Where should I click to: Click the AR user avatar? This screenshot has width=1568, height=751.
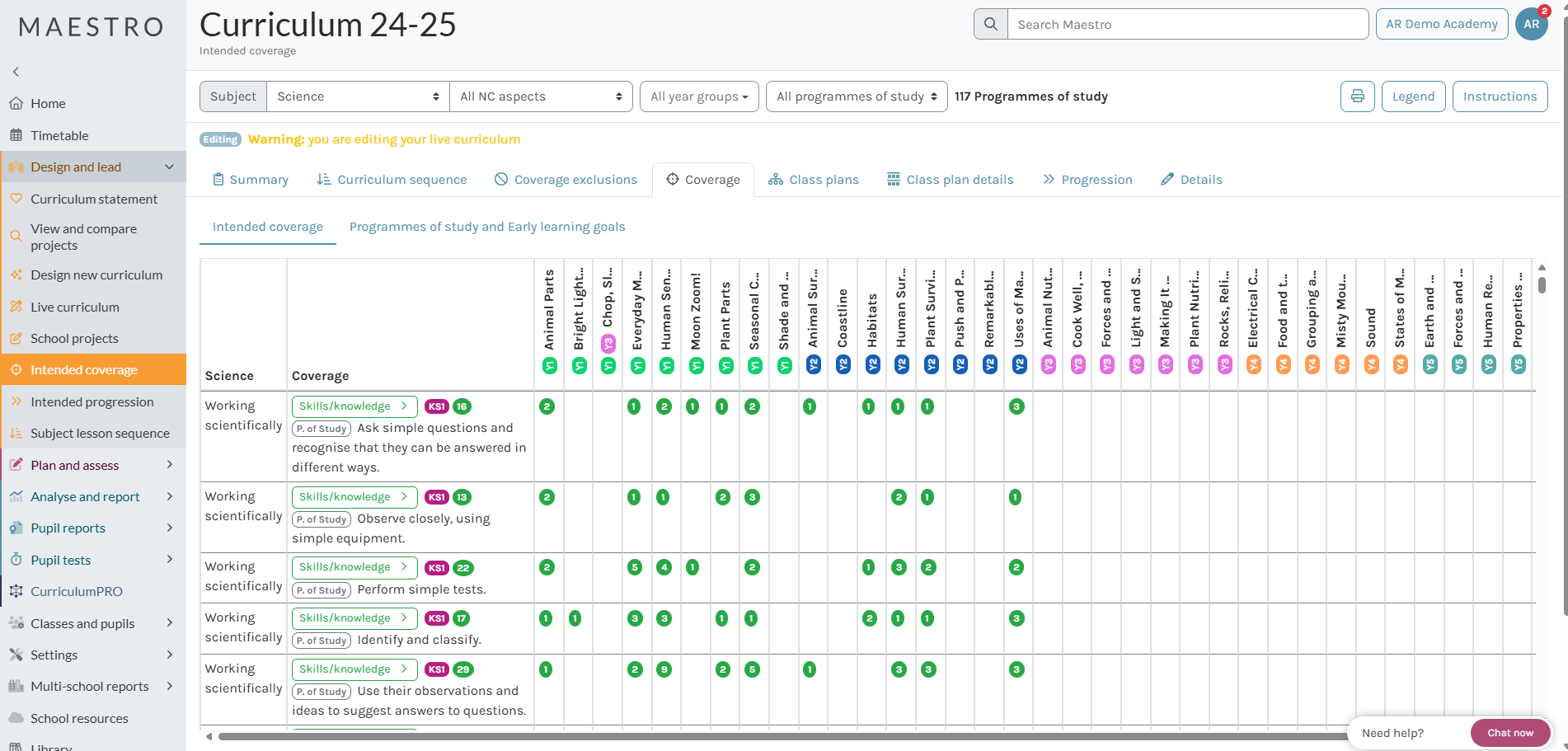pos(1531,24)
